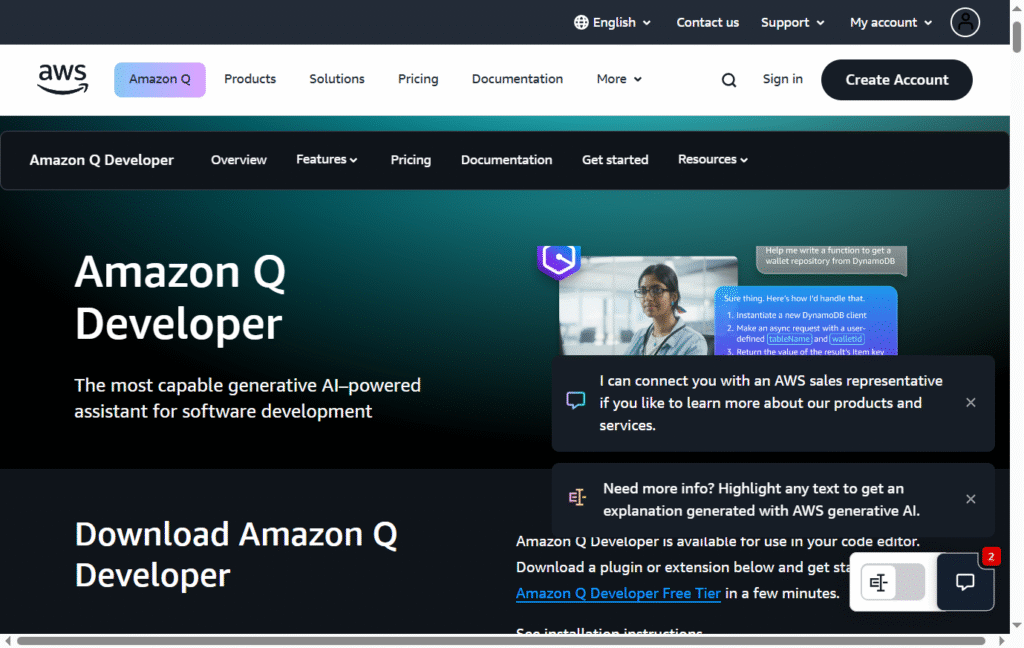Open the Products menu
This screenshot has width=1024, height=648.
pos(250,79)
